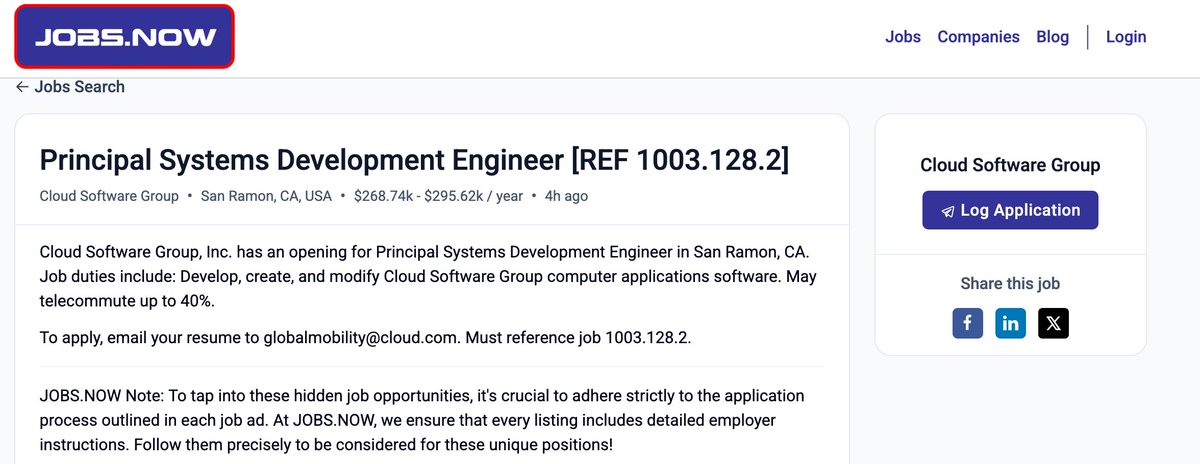This screenshot has width=1200, height=464.
Task: Open the Jobs nav link
Action: [903, 37]
